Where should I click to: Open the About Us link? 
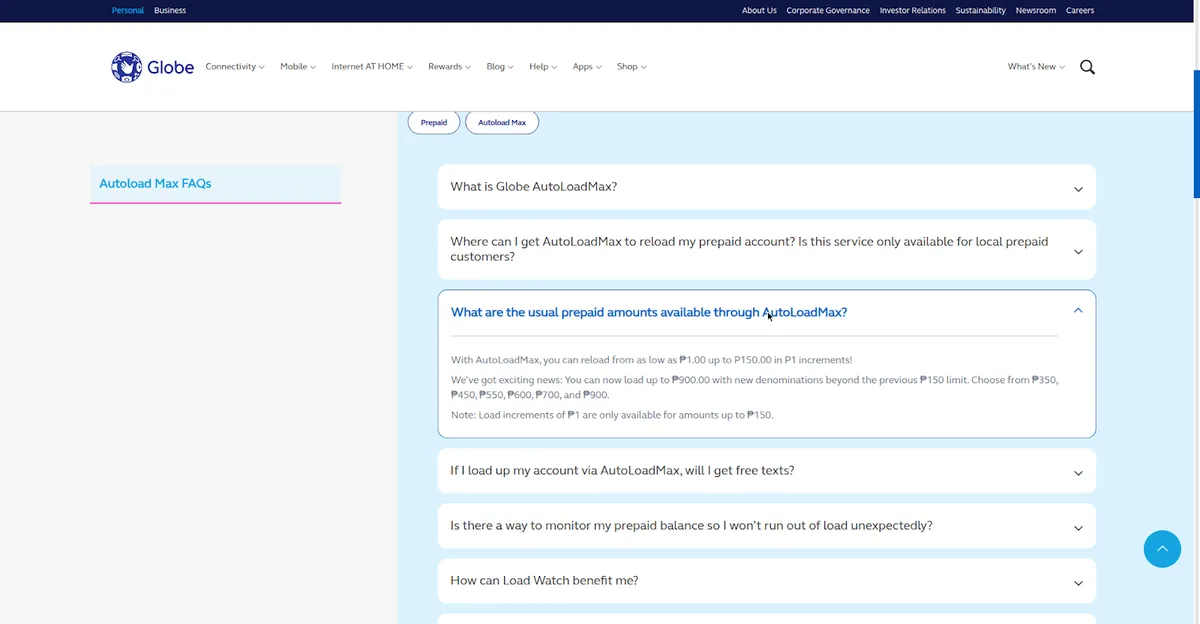759,11
